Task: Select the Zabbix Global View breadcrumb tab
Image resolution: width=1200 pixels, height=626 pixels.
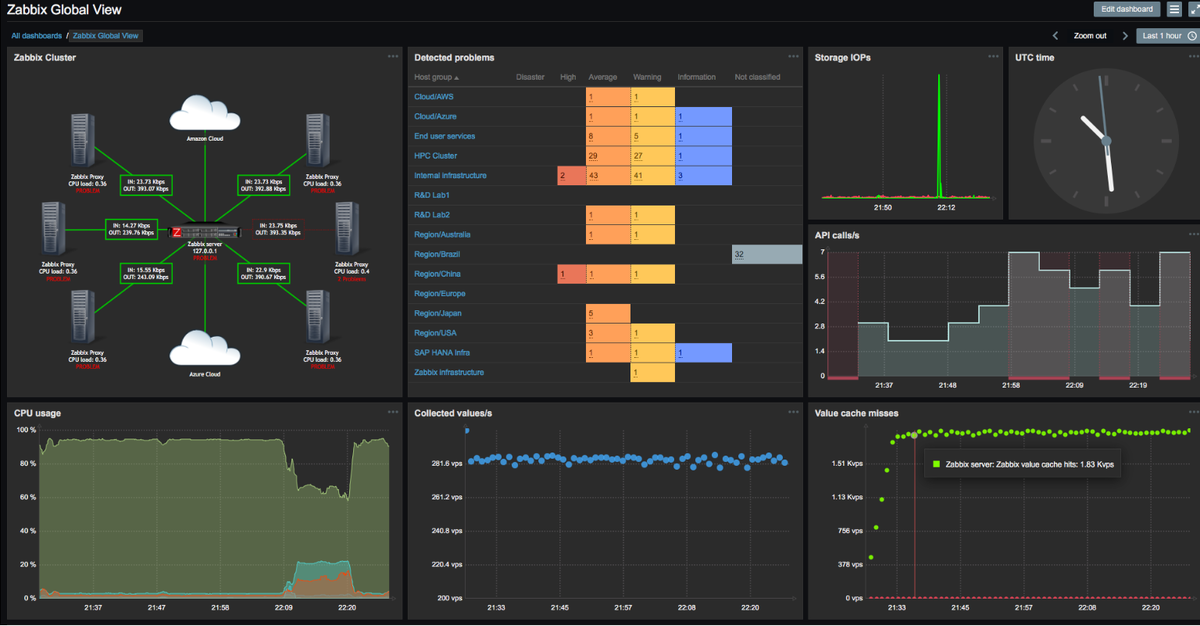Action: [106, 36]
